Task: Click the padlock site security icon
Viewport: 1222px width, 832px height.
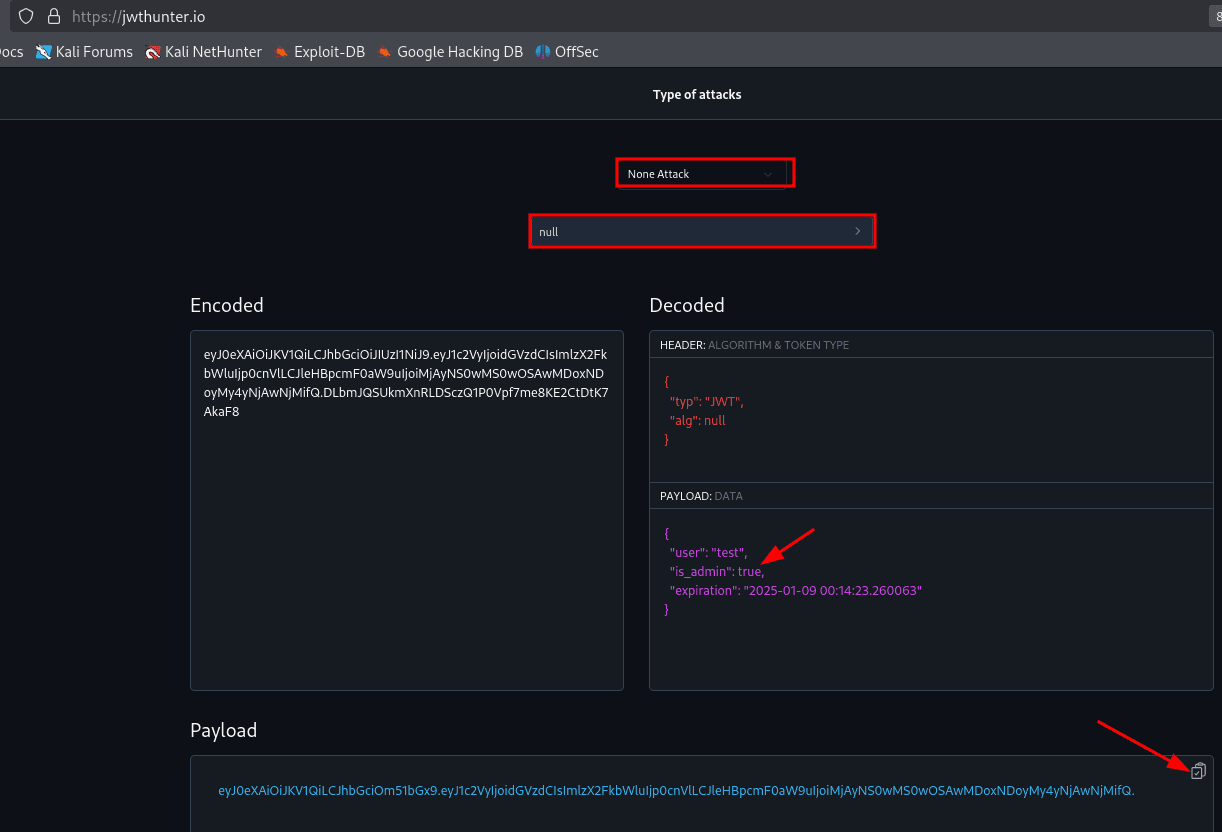Action: 54,16
